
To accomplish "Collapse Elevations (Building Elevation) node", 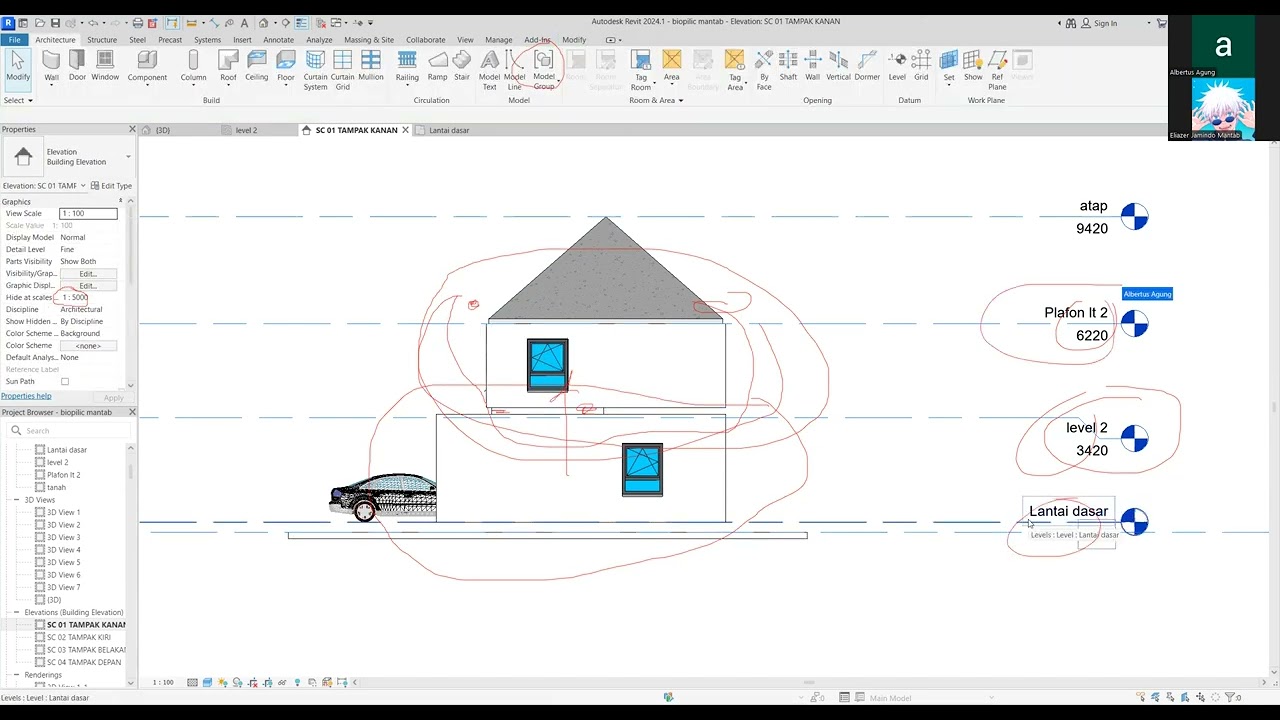I will [x=16, y=612].
